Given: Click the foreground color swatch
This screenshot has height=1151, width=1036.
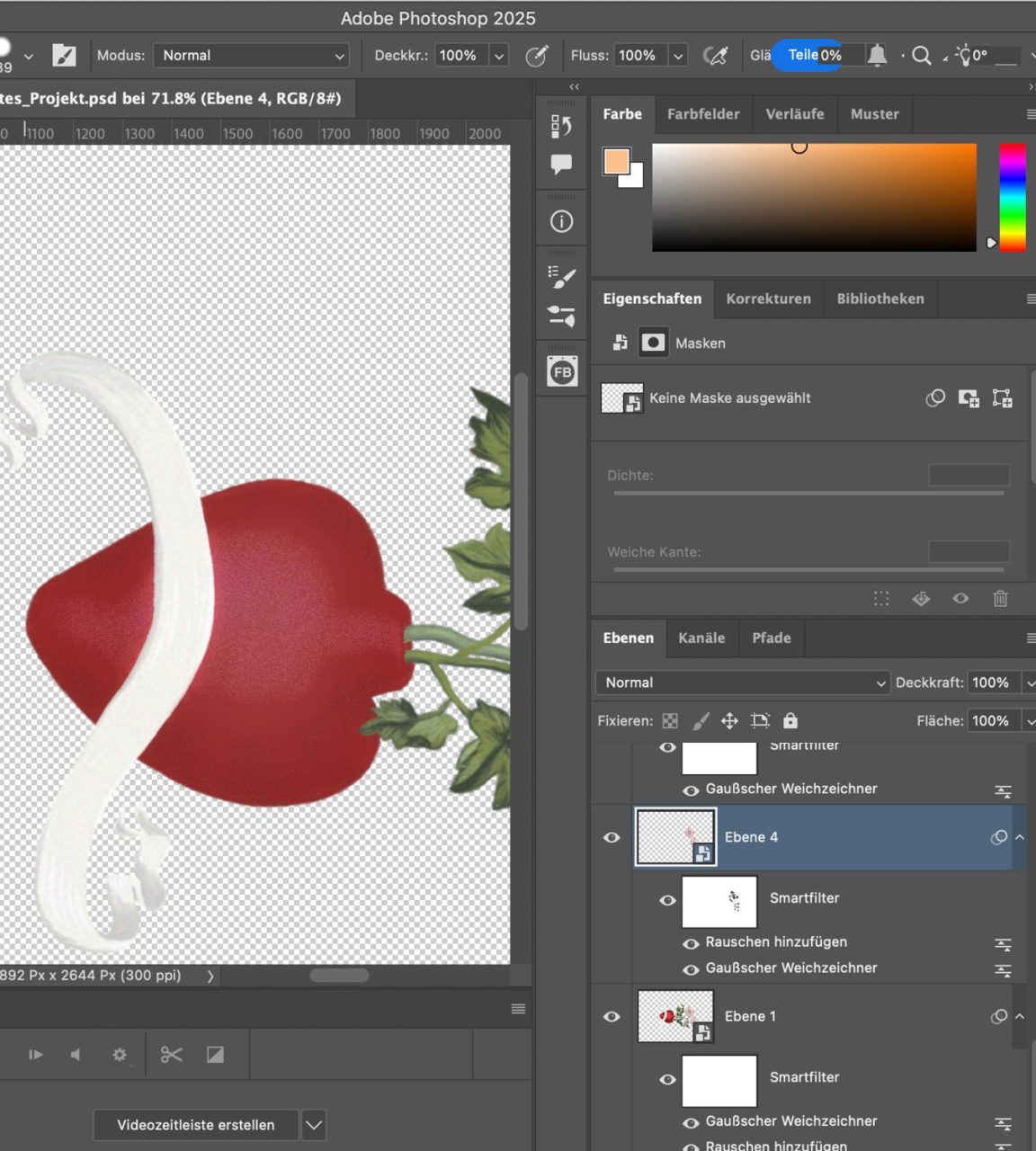Looking at the screenshot, I should (616, 162).
